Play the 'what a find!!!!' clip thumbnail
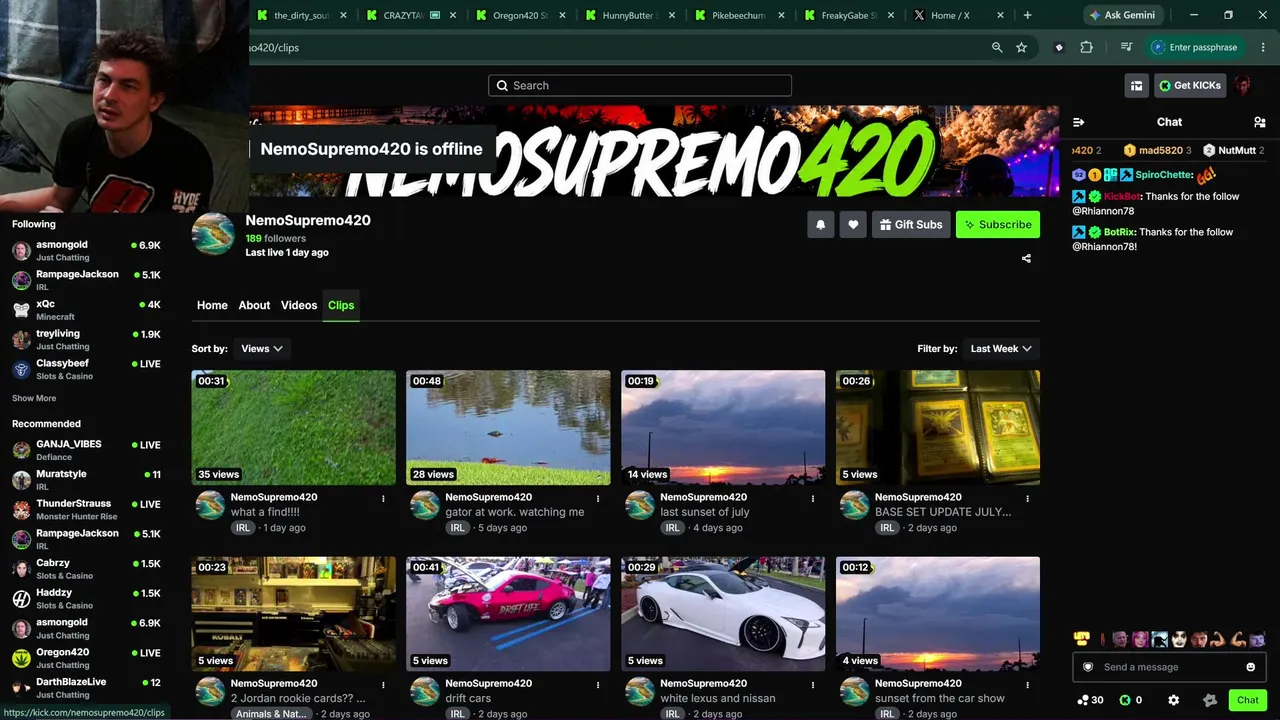Viewport: 1280px width, 720px height. click(294, 428)
